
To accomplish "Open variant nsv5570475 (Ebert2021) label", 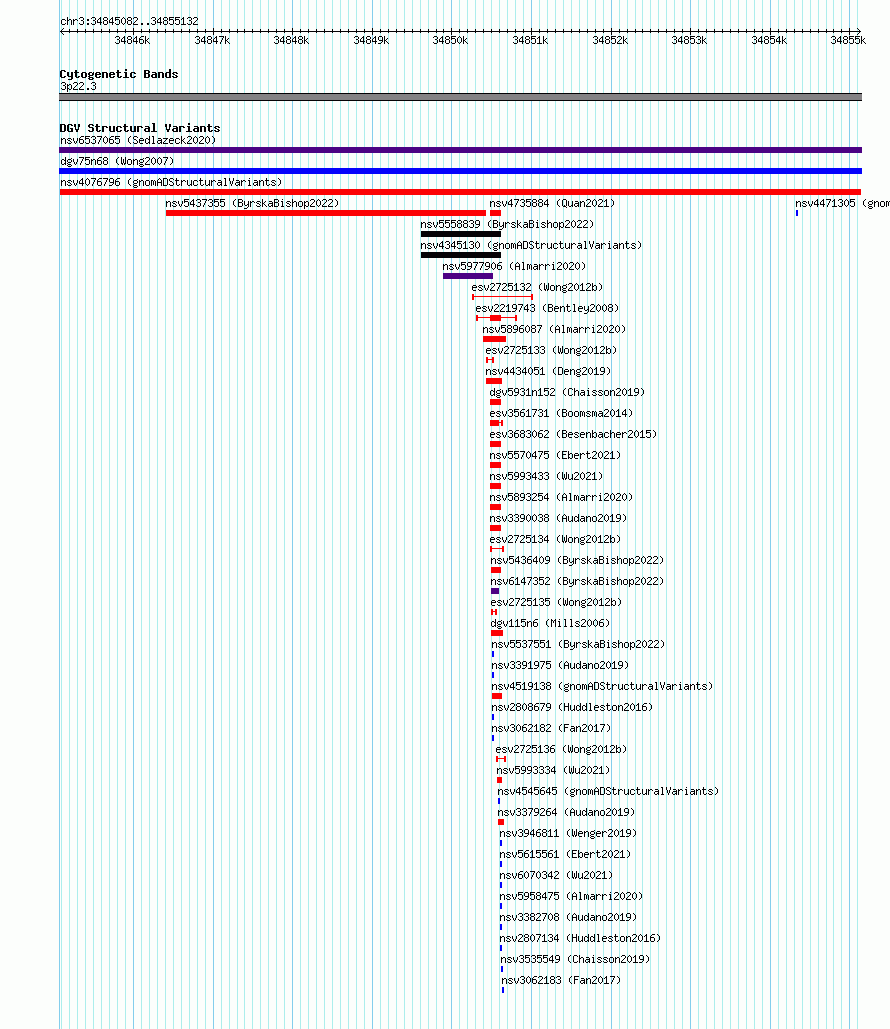I will 555,455.
